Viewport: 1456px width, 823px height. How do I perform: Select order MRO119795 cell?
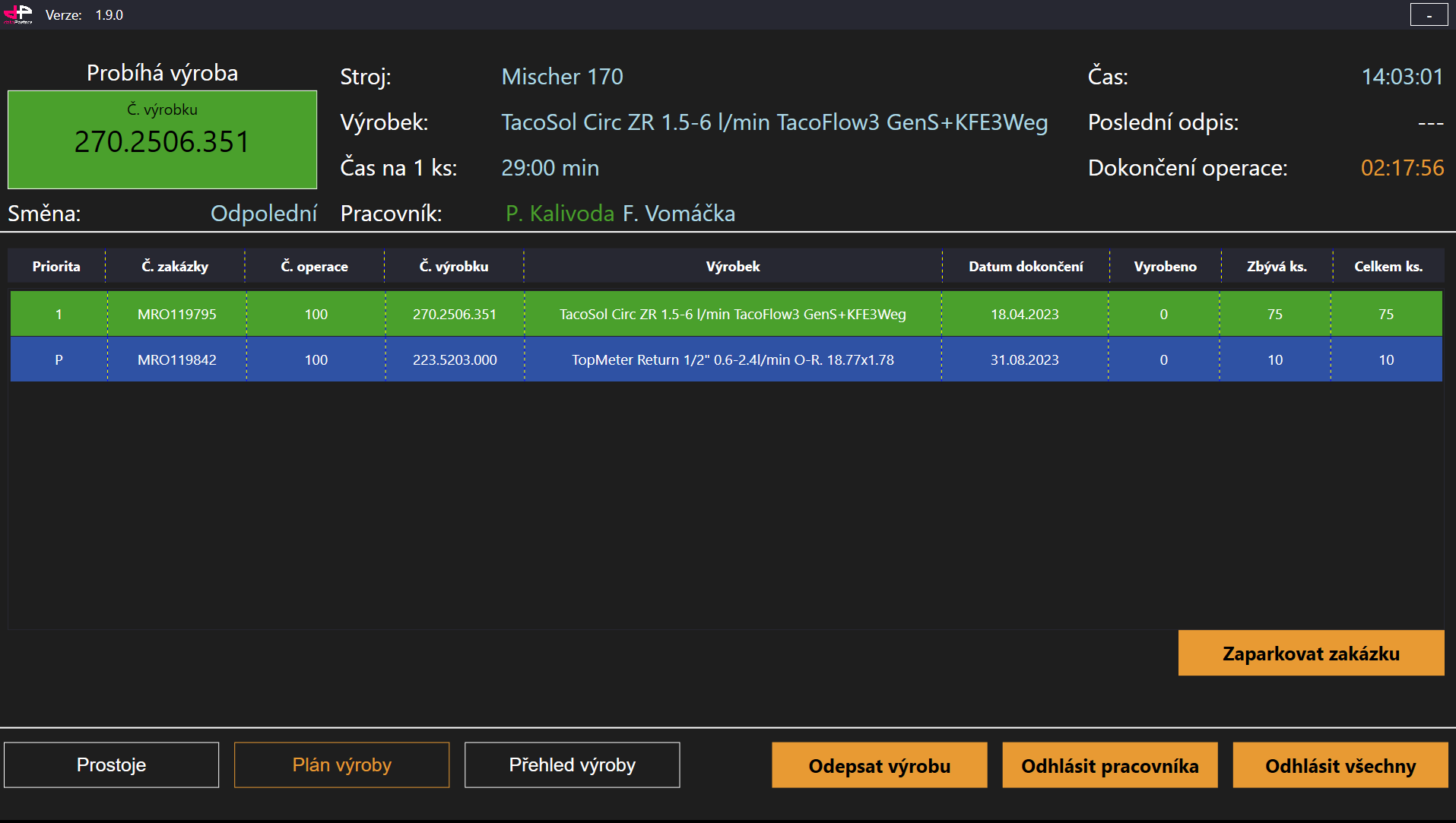(176, 314)
